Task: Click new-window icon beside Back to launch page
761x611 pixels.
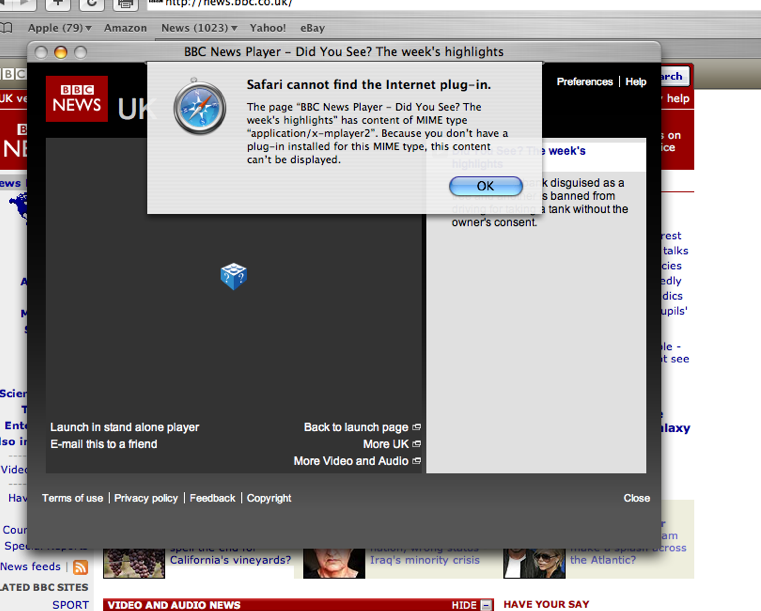Action: (416, 427)
